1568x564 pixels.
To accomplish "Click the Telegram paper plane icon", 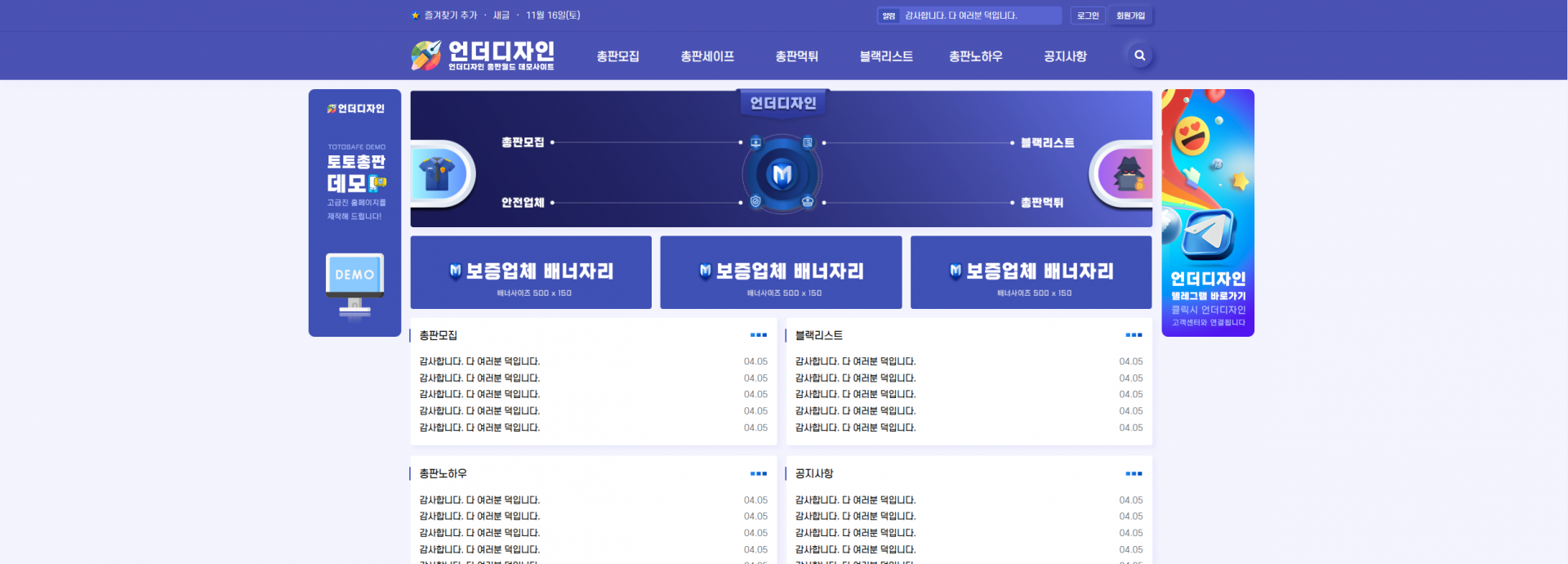I will 1208,235.
